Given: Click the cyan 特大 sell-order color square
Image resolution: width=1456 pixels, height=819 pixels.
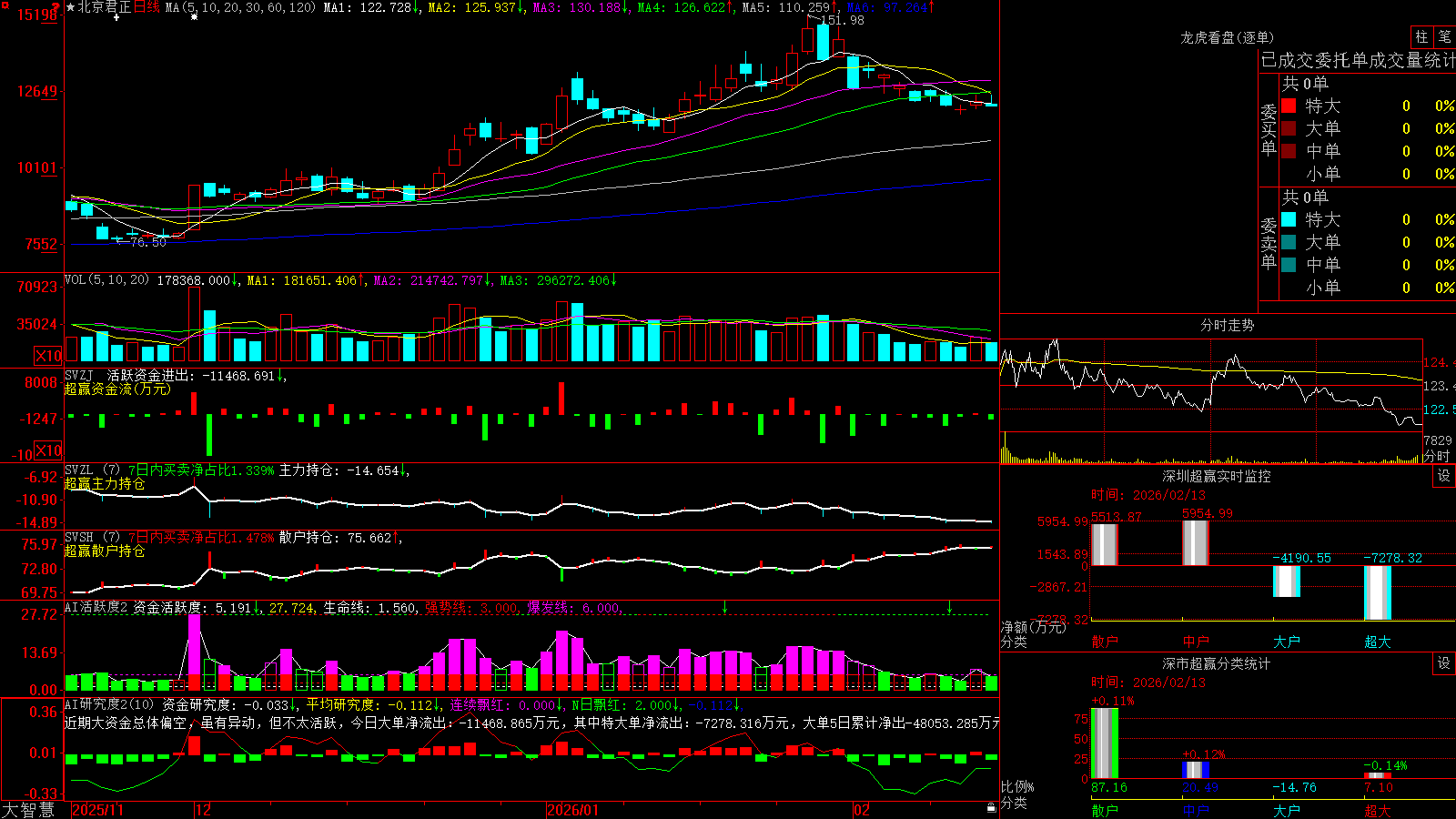Looking at the screenshot, I should (x=1289, y=219).
